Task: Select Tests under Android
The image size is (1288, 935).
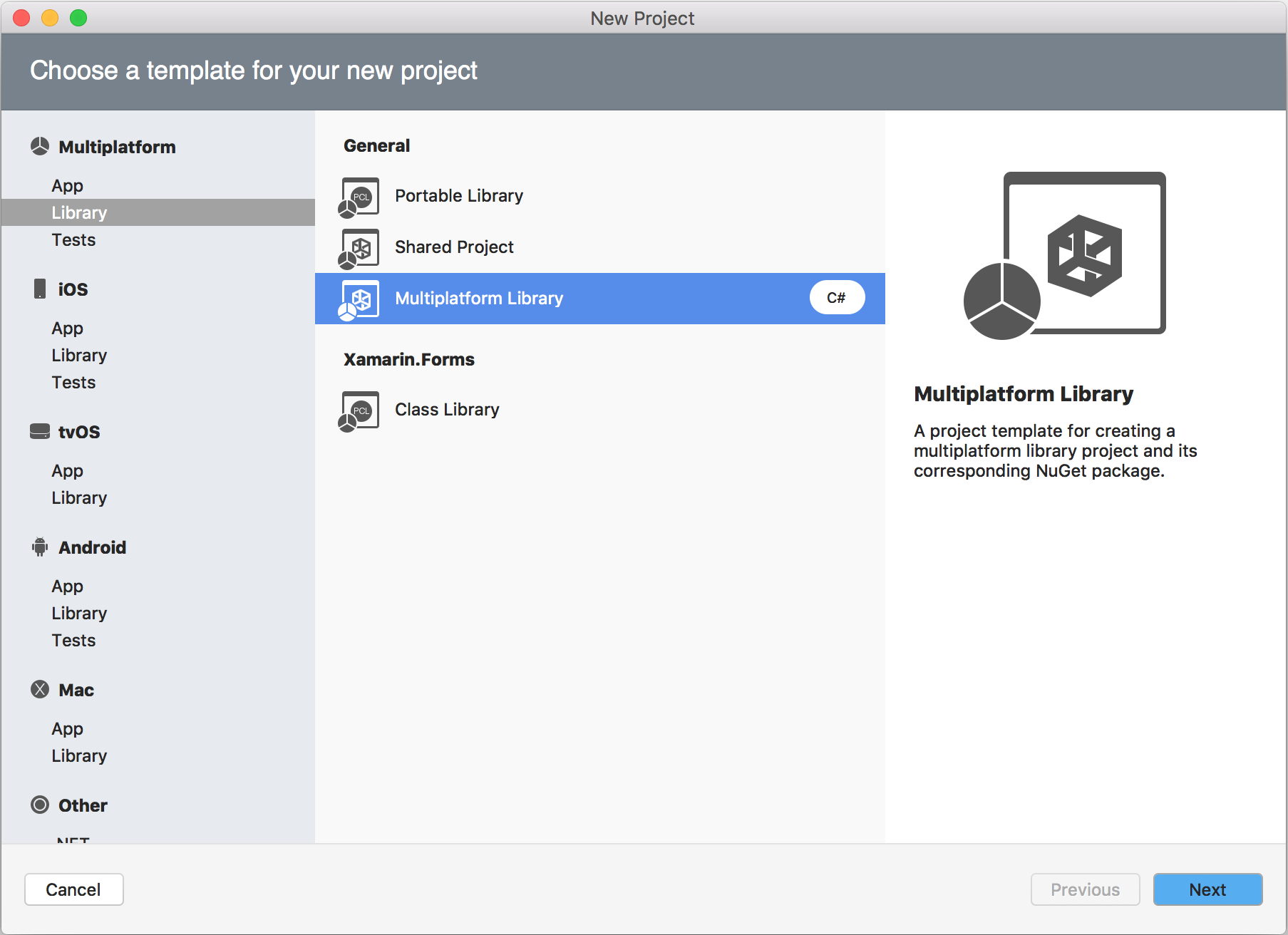Action: point(158,640)
